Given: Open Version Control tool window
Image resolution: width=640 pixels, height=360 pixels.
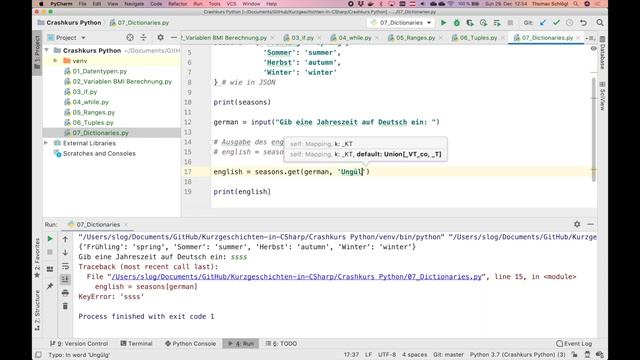Looking at the screenshot, I should point(79,344).
